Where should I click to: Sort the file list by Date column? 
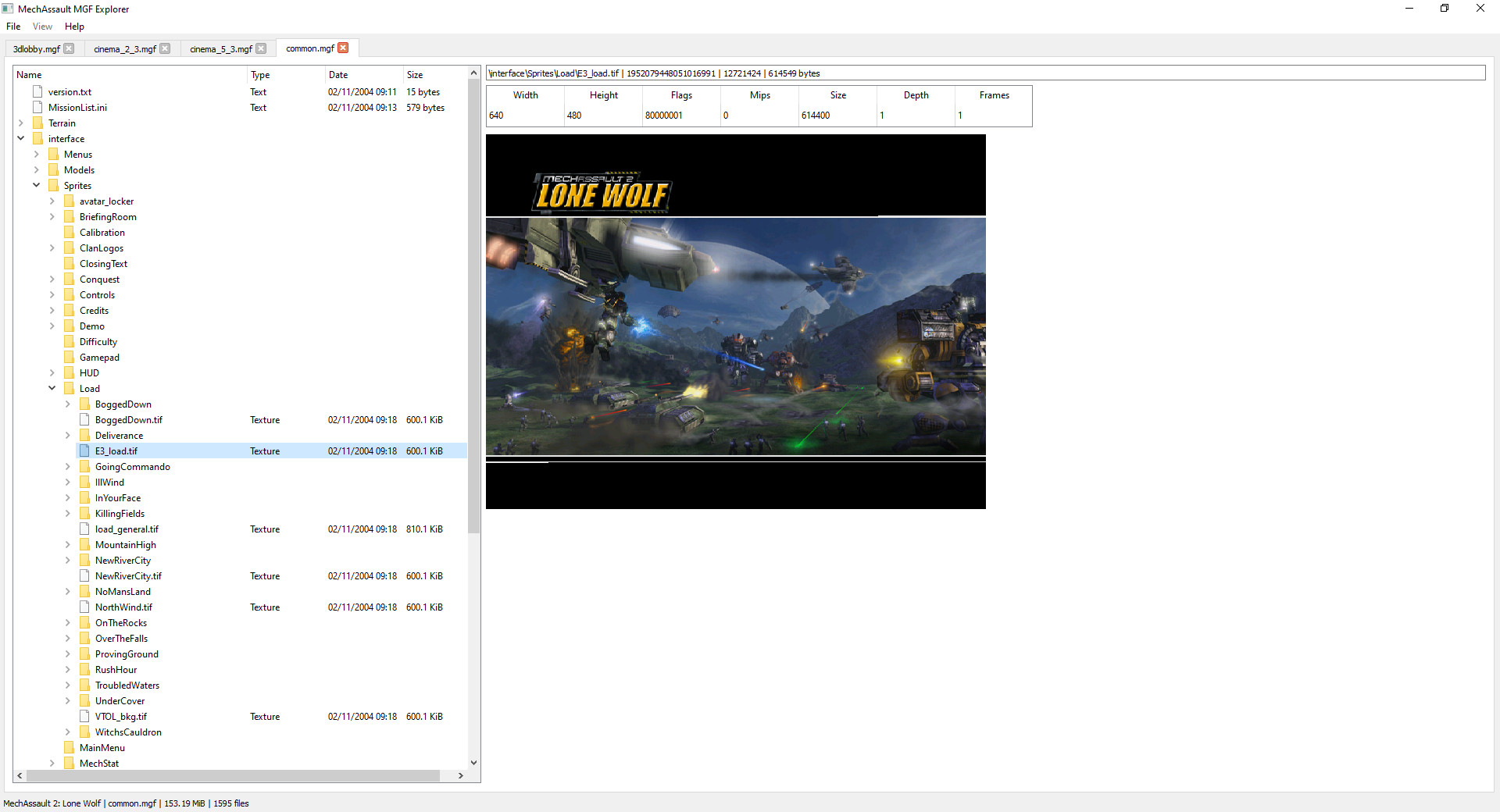tap(364, 75)
